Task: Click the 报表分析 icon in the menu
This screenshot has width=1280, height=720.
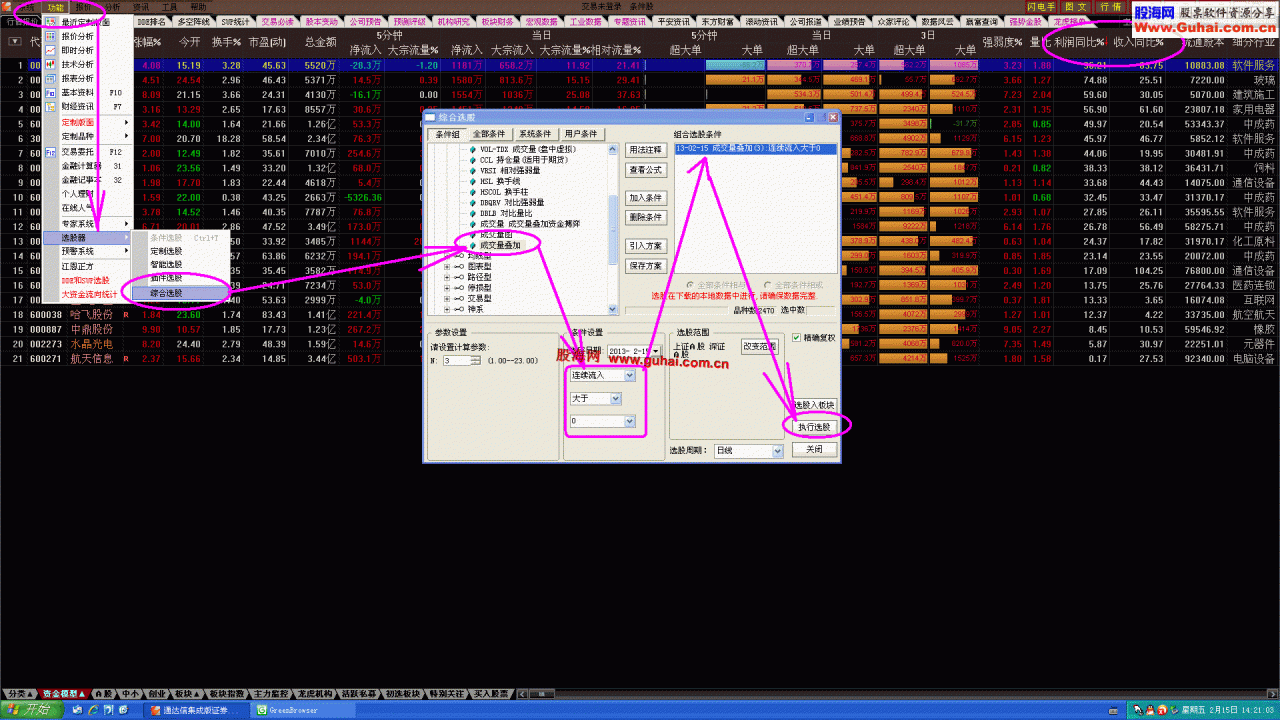Action: point(50,77)
